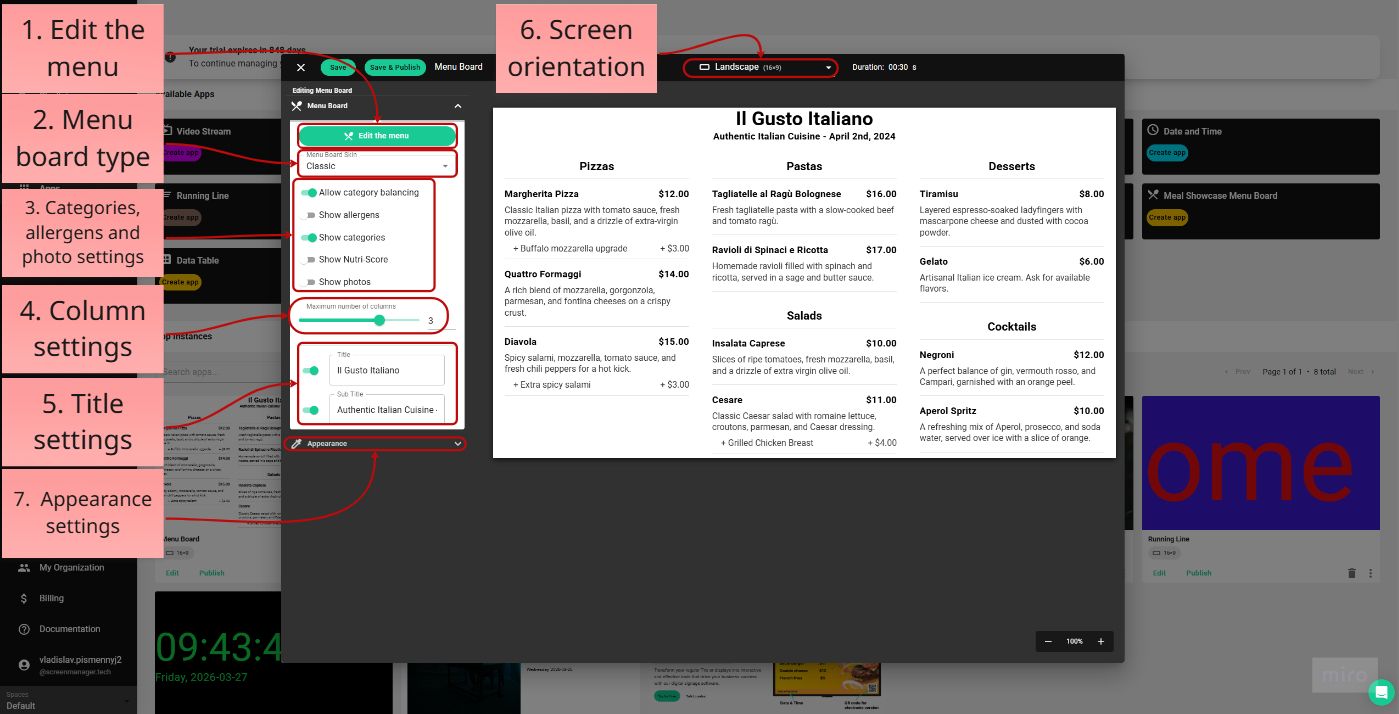Viewport: 1399px width, 714px height.
Task: Adjust the maximum number of columns slider
Action: tap(378, 321)
